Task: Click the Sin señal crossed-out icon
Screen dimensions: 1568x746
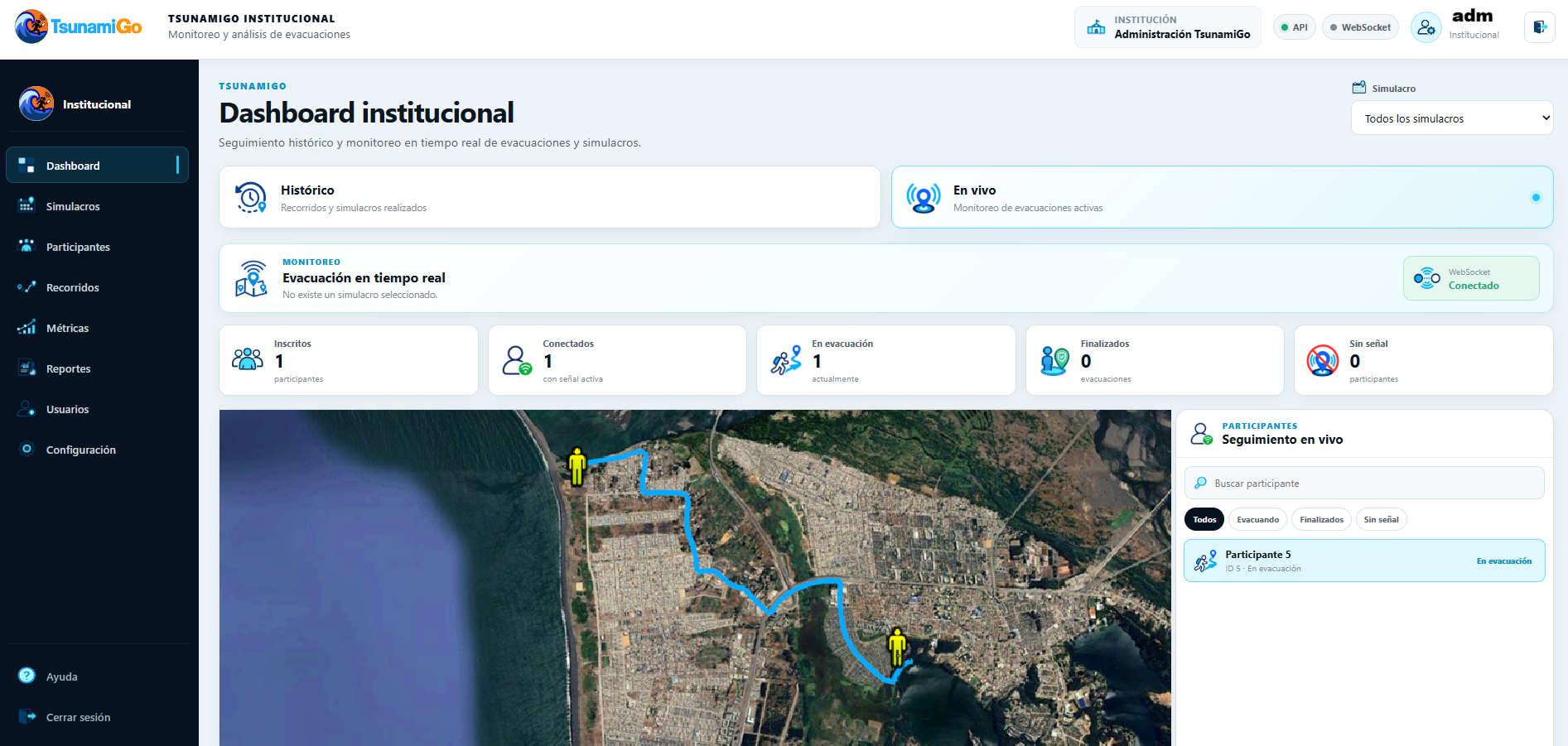Action: [1323, 360]
